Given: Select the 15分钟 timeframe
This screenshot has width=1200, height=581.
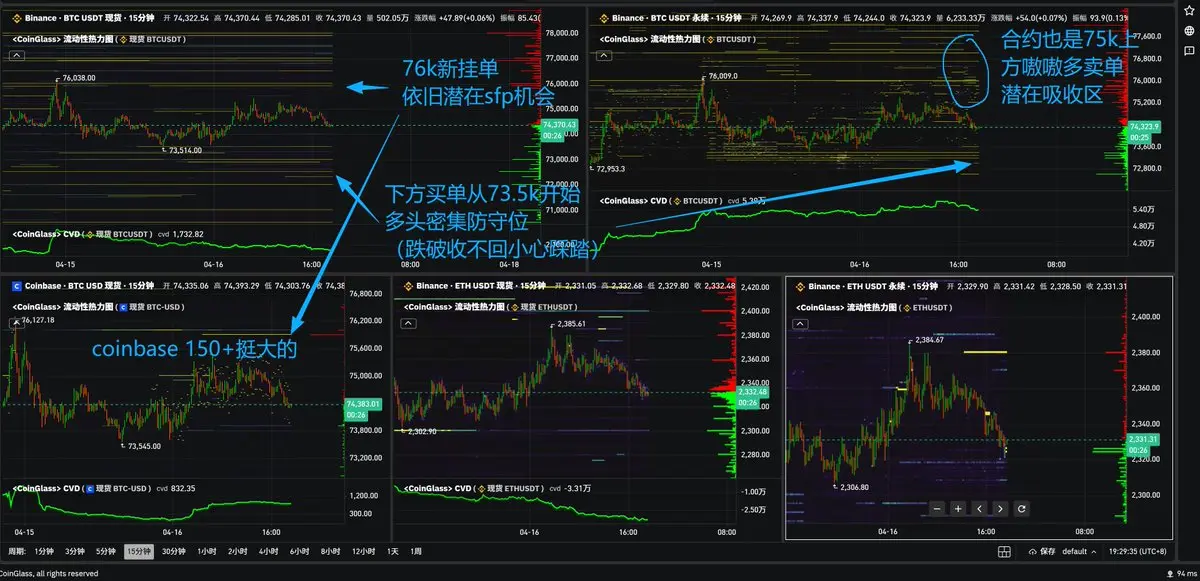Looking at the screenshot, I should click(x=138, y=551).
